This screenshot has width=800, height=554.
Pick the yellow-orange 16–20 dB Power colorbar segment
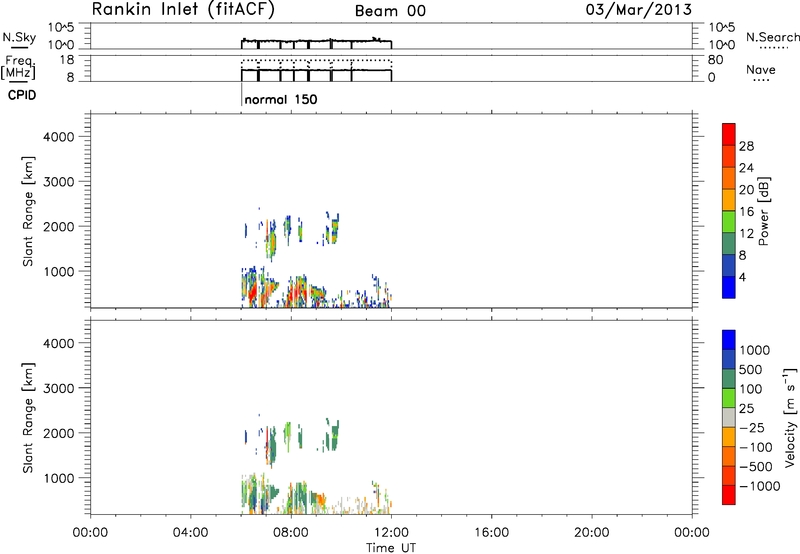pyautogui.click(x=729, y=199)
